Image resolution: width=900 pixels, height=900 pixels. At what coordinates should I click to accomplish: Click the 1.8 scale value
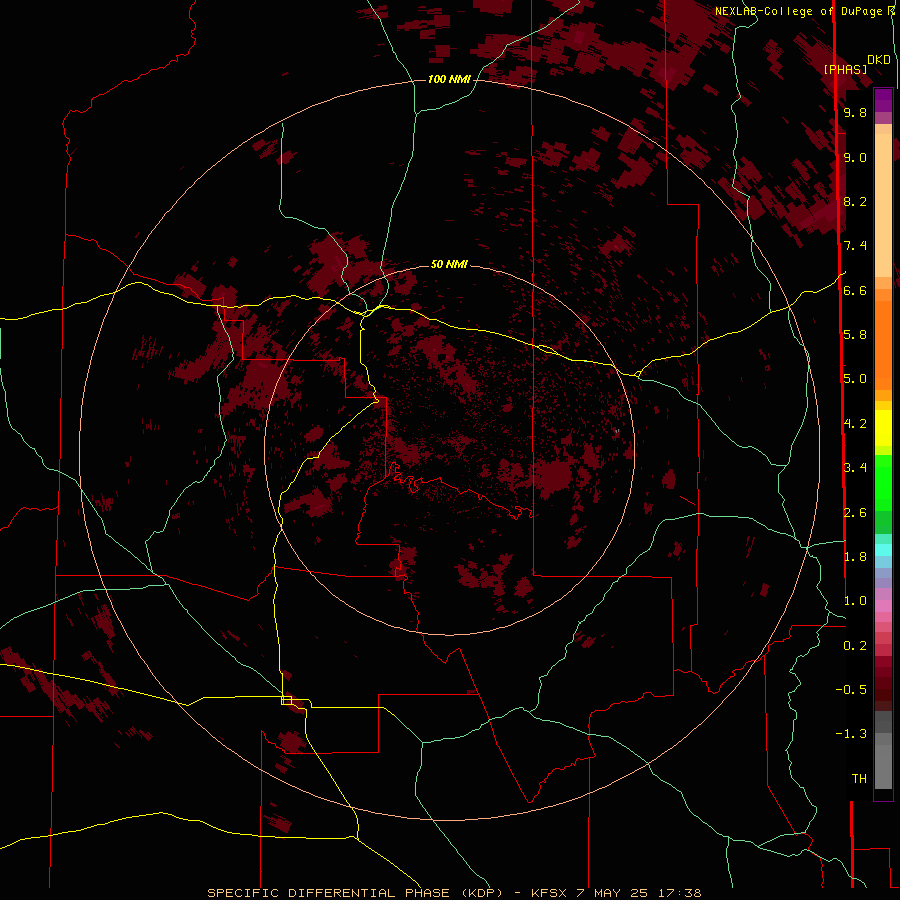(855, 557)
